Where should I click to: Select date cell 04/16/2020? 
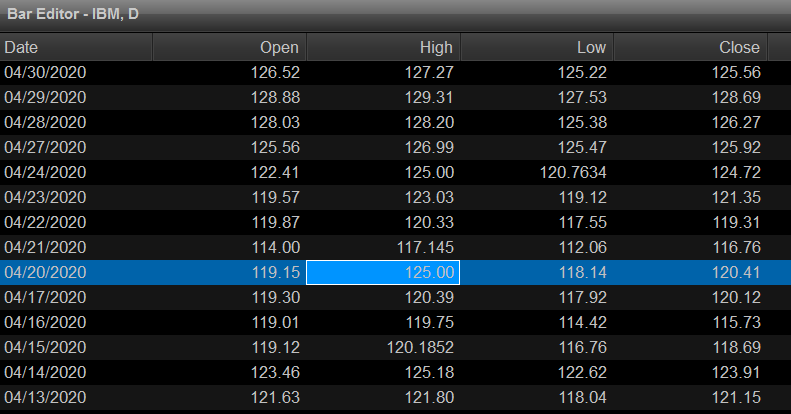(45, 322)
